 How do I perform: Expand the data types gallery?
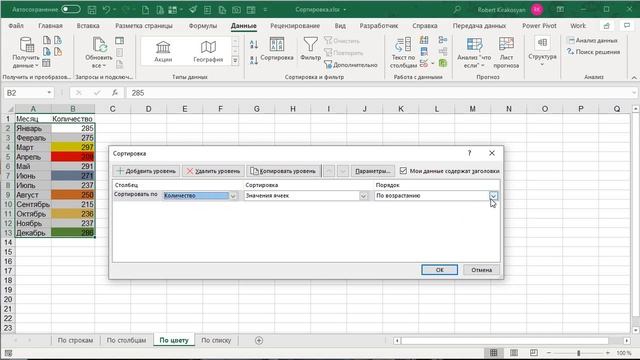[235, 61]
